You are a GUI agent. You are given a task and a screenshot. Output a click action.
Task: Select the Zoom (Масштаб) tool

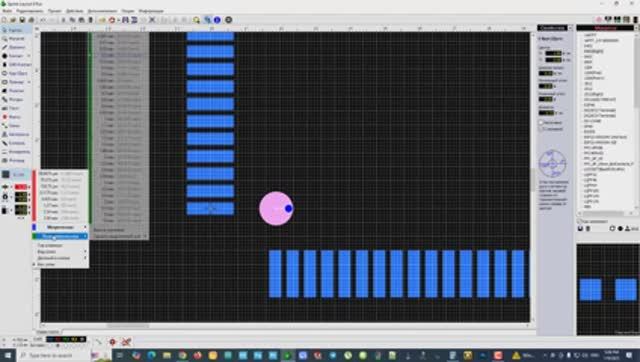(x=16, y=39)
